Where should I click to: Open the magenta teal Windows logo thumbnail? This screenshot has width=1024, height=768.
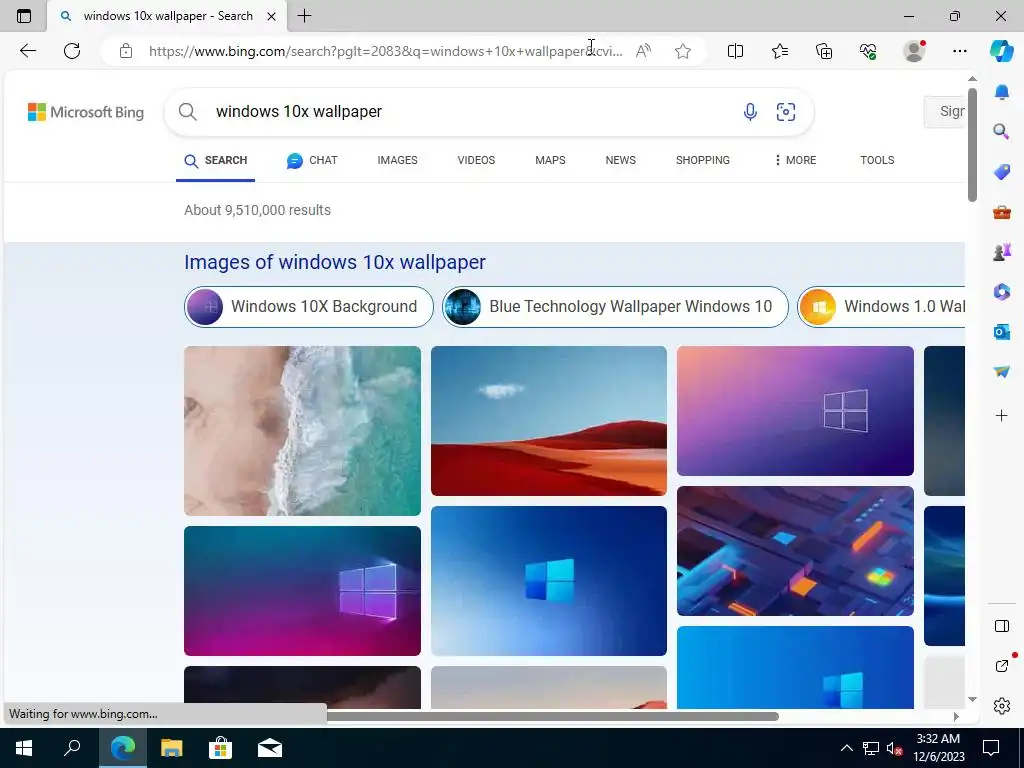click(302, 591)
